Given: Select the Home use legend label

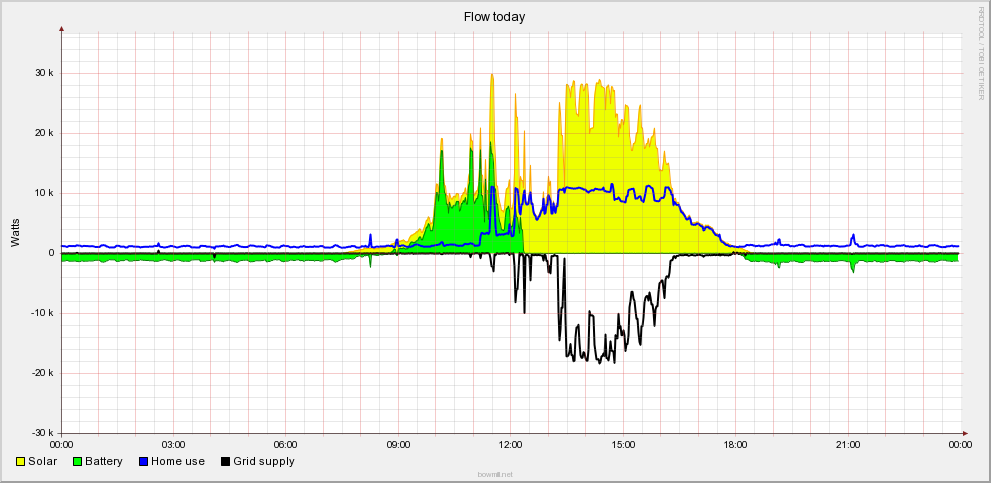Looking at the screenshot, I should click(178, 462).
